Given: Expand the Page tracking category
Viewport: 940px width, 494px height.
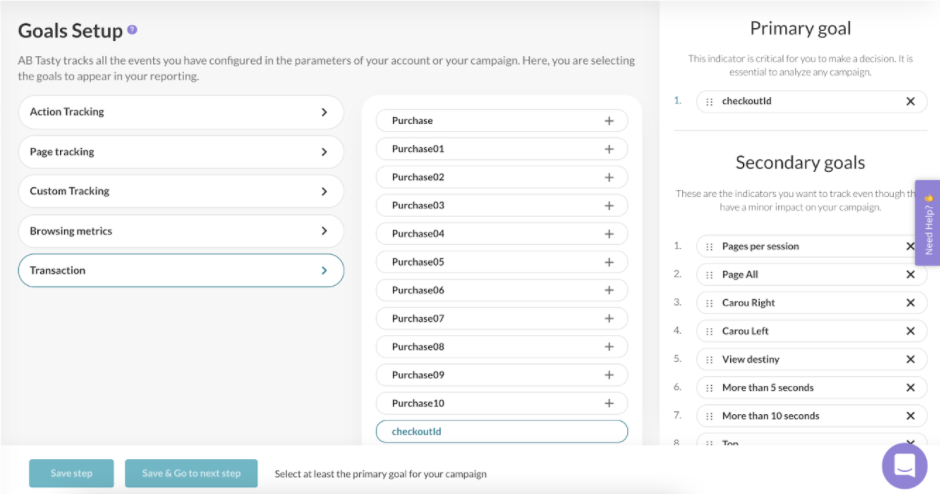Looking at the screenshot, I should coord(180,152).
